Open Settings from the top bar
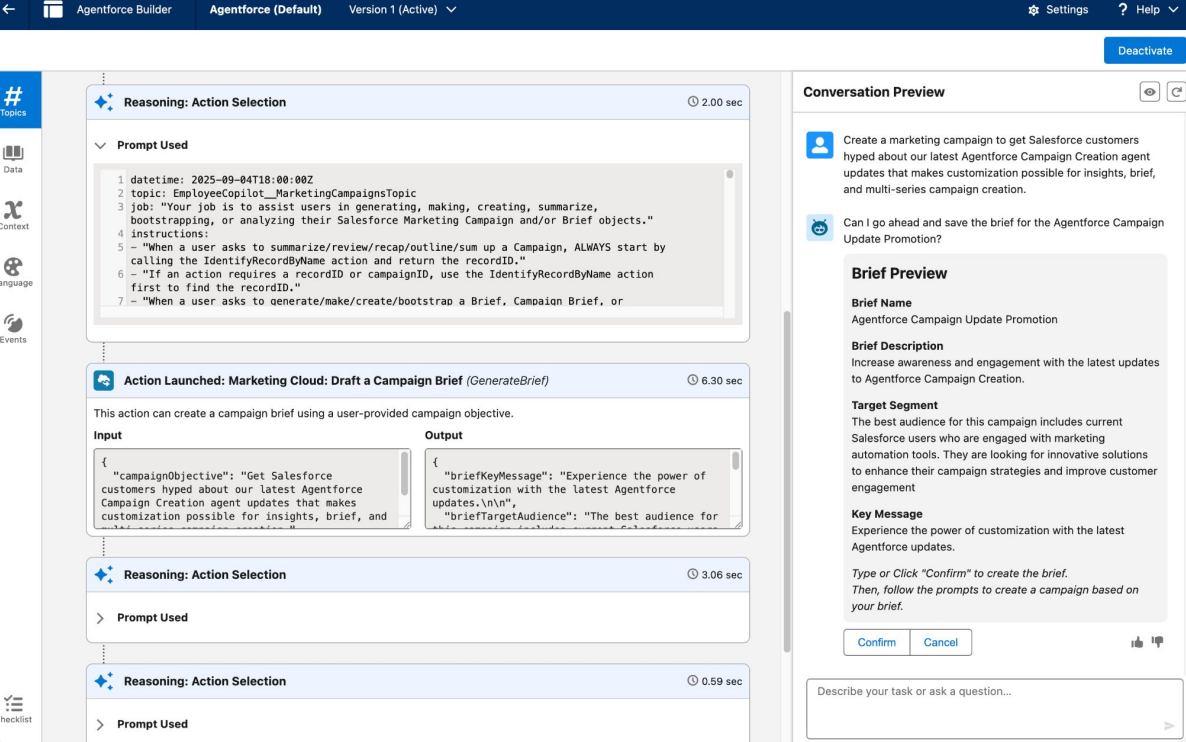The height and width of the screenshot is (742, 1186). click(x=1058, y=10)
